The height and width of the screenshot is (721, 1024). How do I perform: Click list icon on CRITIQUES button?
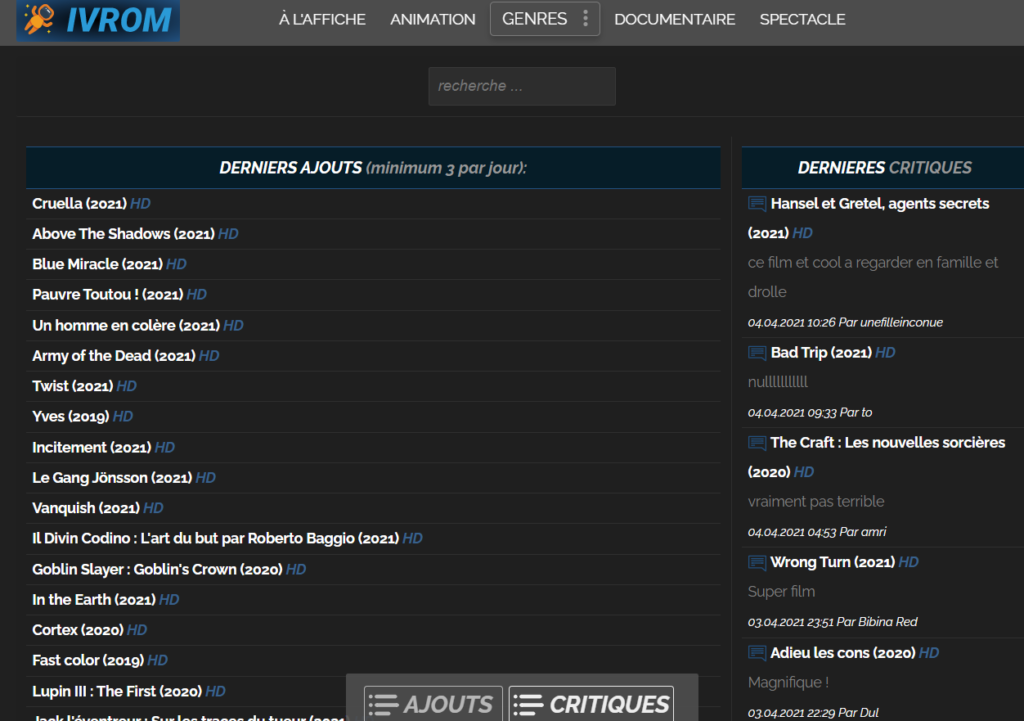coord(528,705)
